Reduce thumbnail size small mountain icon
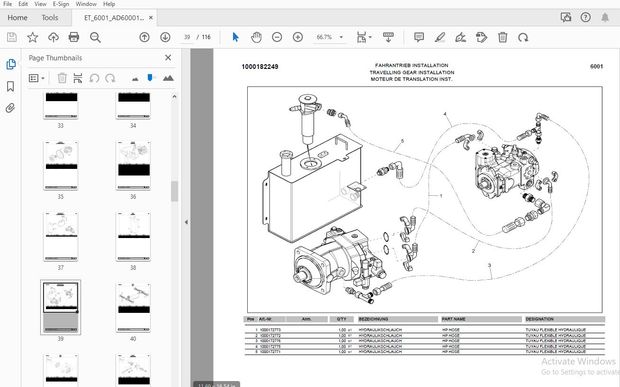This screenshot has width=620, height=387. tap(135, 79)
